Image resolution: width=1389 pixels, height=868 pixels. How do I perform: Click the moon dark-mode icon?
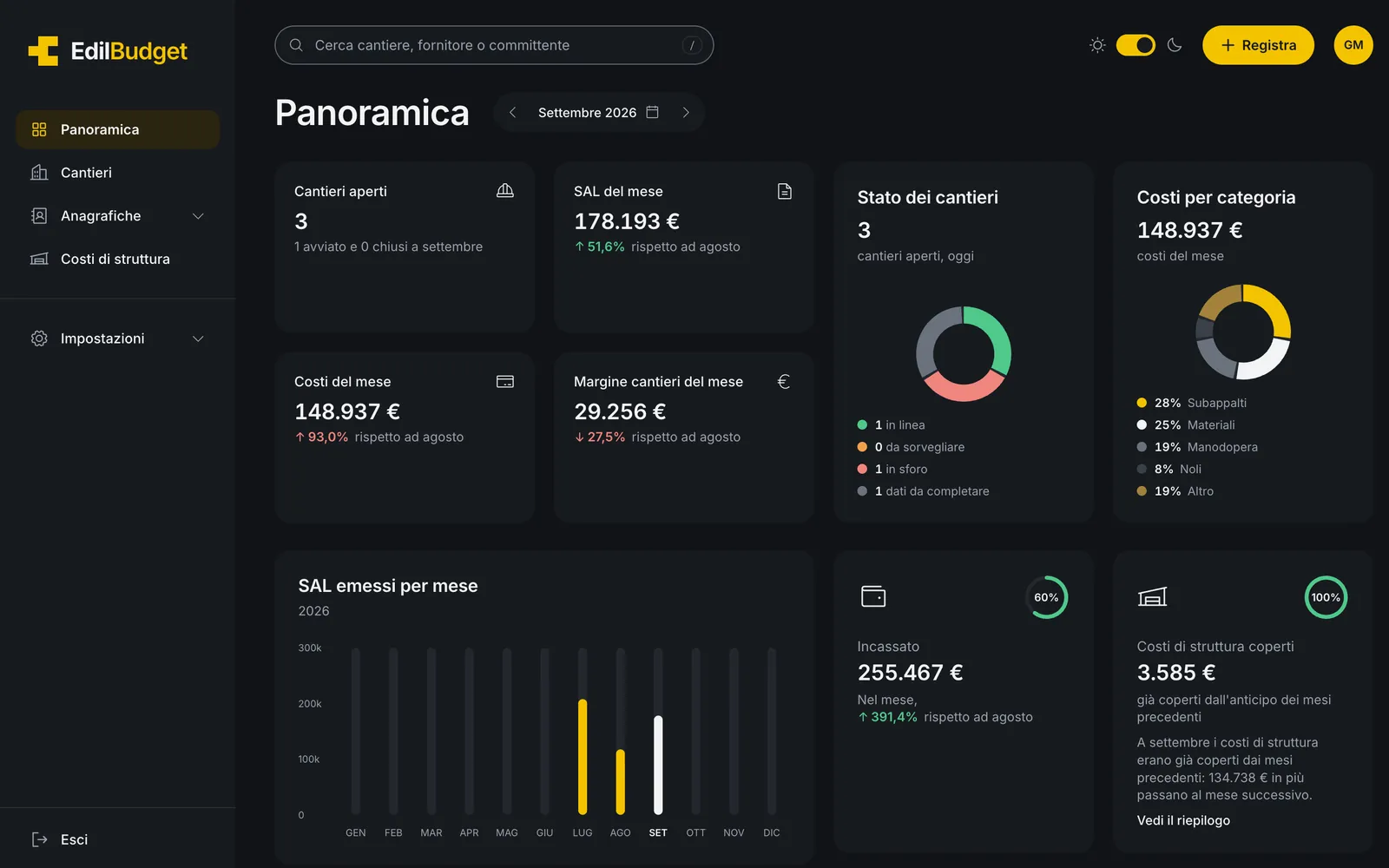(x=1175, y=45)
